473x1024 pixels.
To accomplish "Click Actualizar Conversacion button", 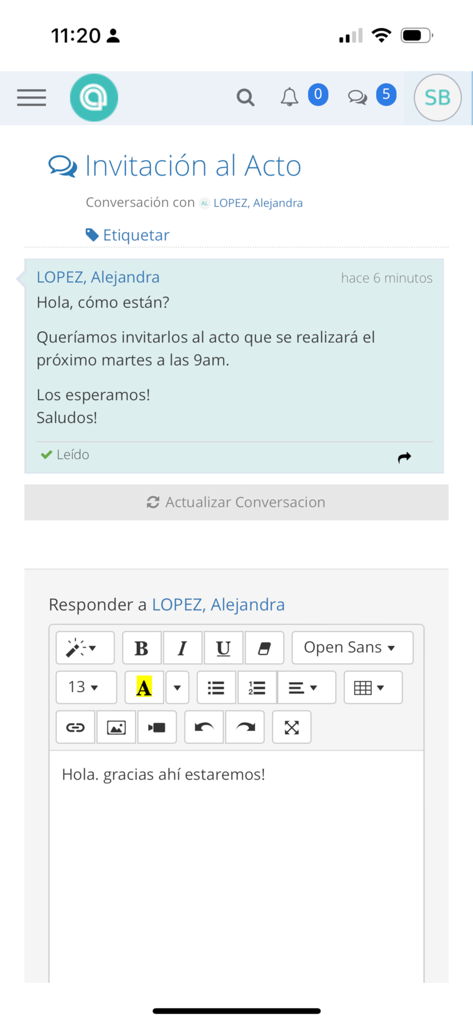I will (x=236, y=502).
